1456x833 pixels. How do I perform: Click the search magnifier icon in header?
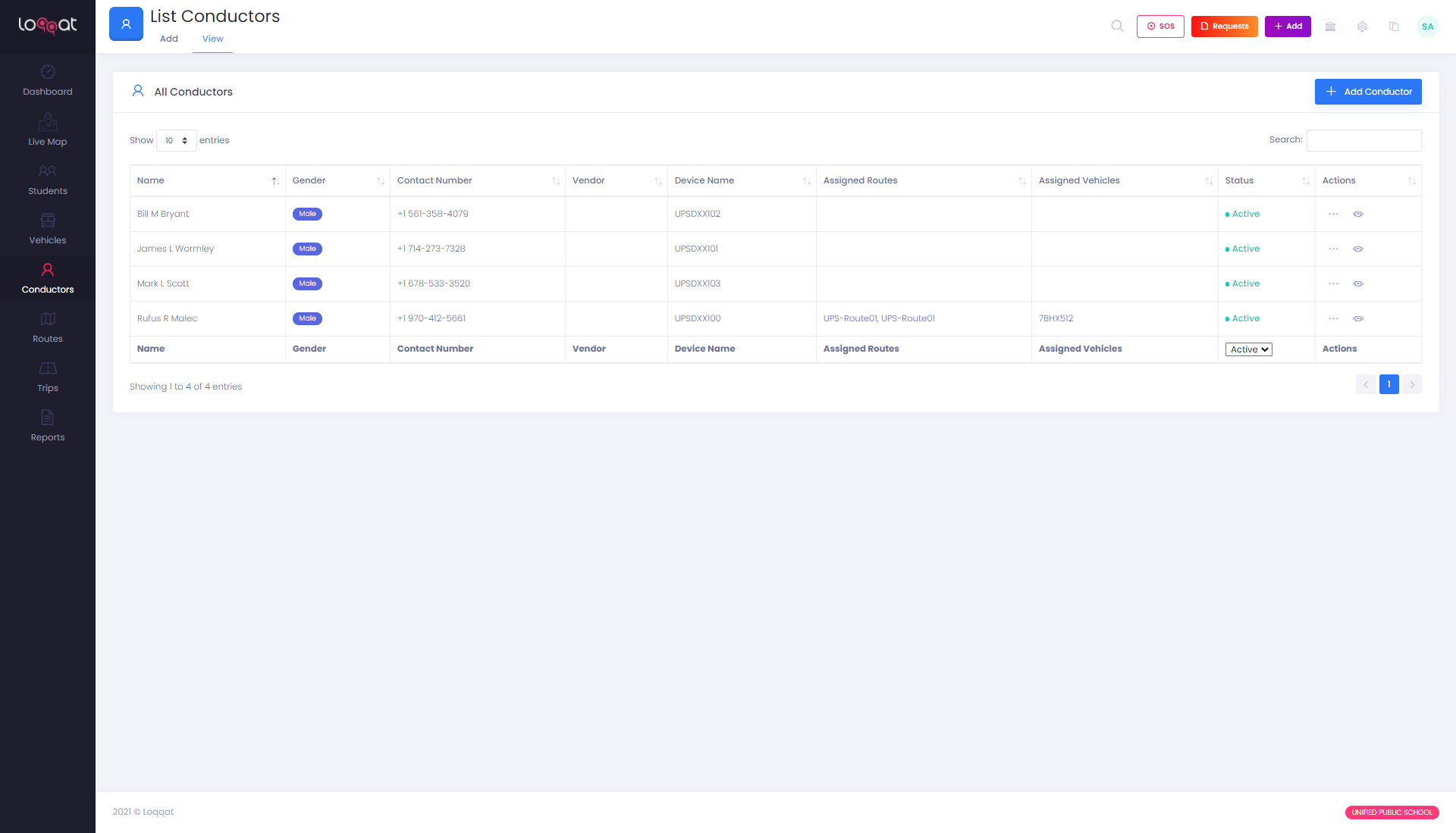click(1117, 27)
